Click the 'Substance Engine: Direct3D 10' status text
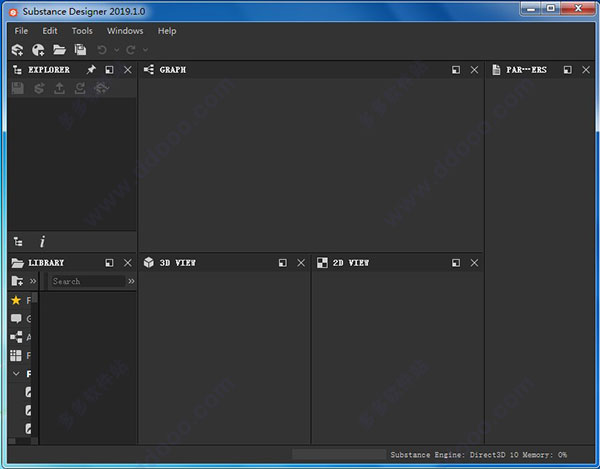This screenshot has width=600, height=469. (x=454, y=455)
